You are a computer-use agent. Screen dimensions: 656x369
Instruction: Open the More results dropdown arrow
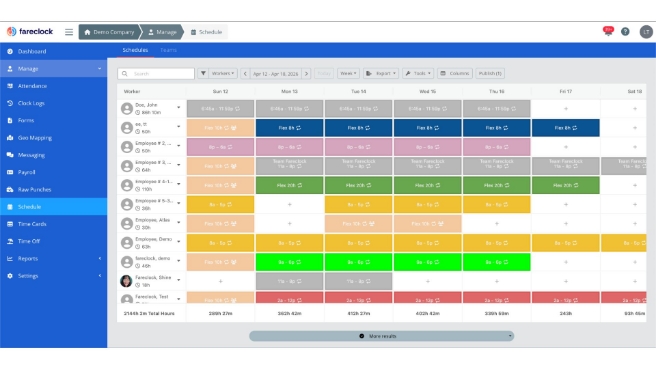pos(510,336)
